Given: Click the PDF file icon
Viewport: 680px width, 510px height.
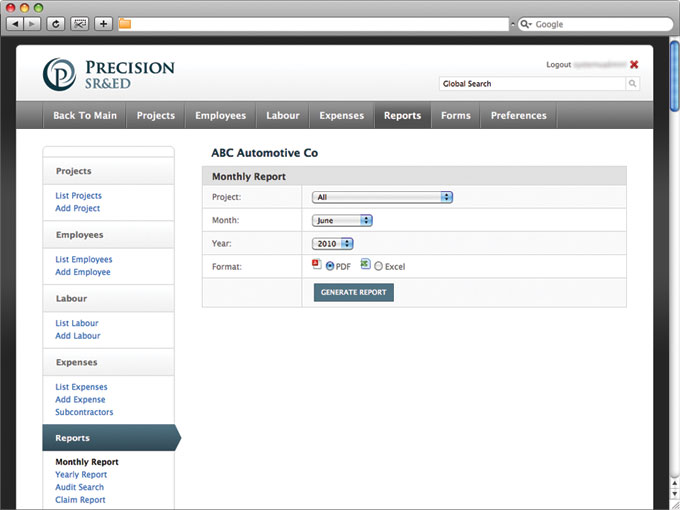Looking at the screenshot, I should point(317,264).
